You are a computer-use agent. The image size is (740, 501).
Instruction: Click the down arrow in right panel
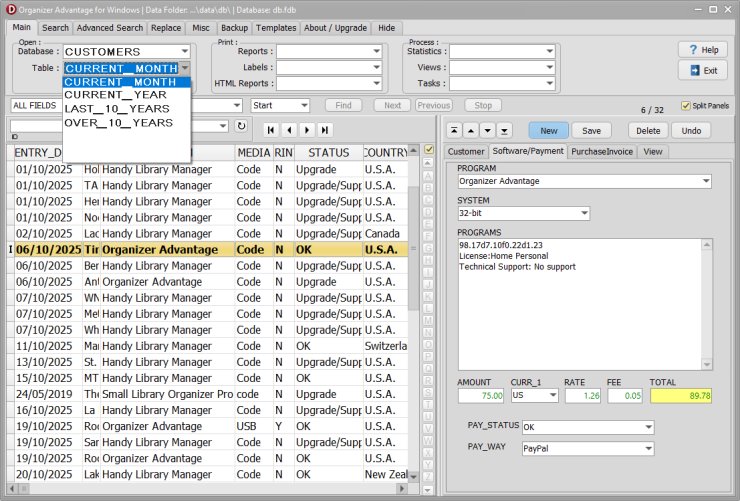pos(488,131)
